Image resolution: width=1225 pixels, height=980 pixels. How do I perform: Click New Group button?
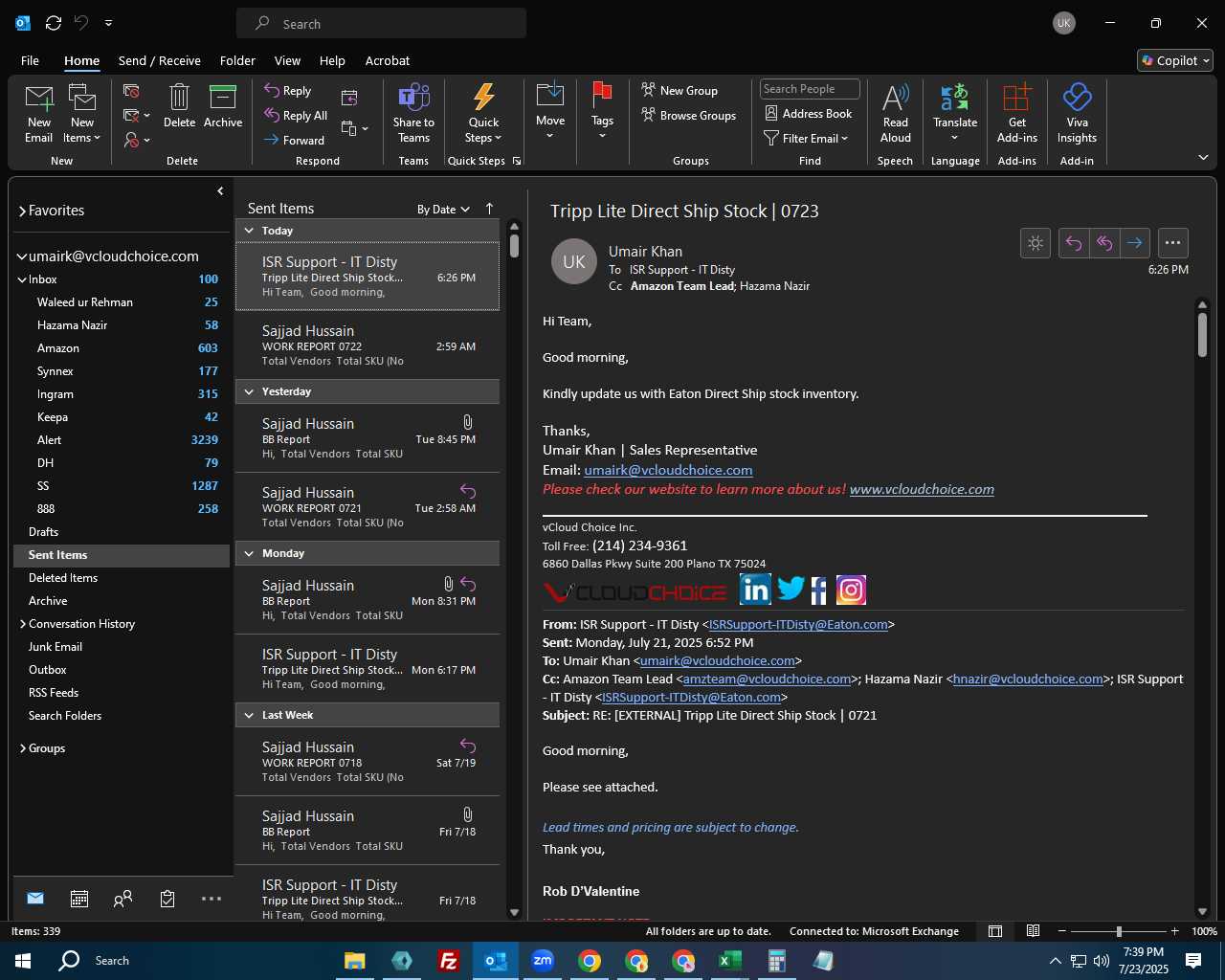679,91
